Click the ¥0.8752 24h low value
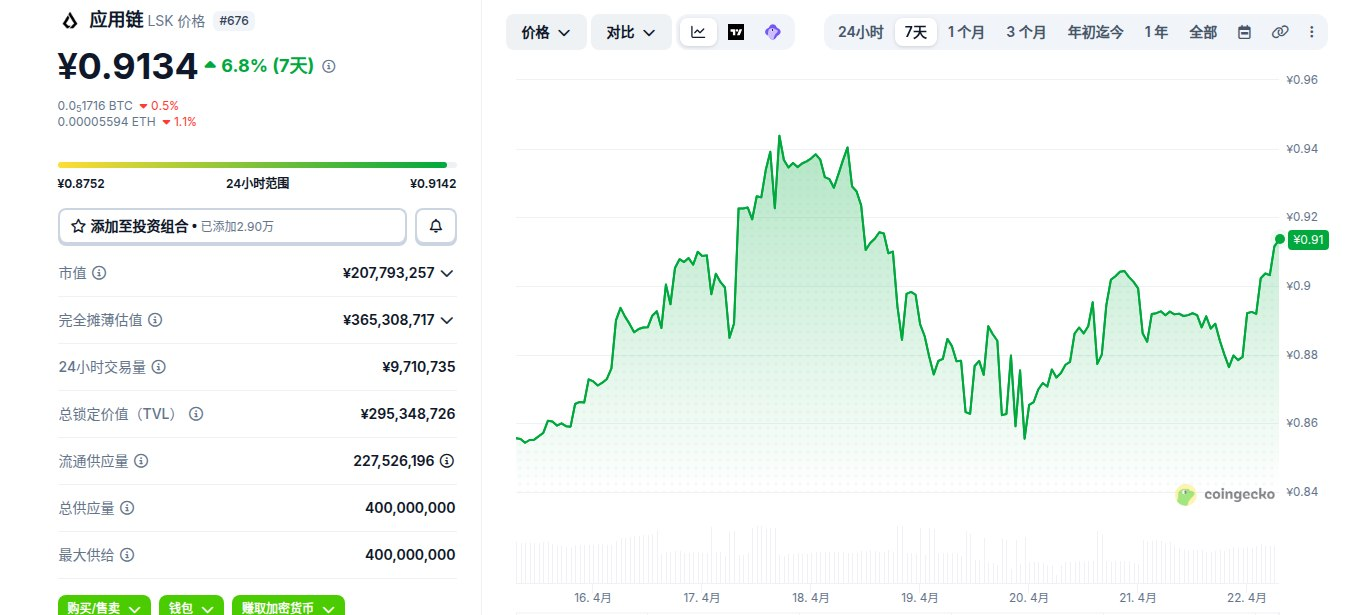This screenshot has height=615, width=1360. [81, 184]
